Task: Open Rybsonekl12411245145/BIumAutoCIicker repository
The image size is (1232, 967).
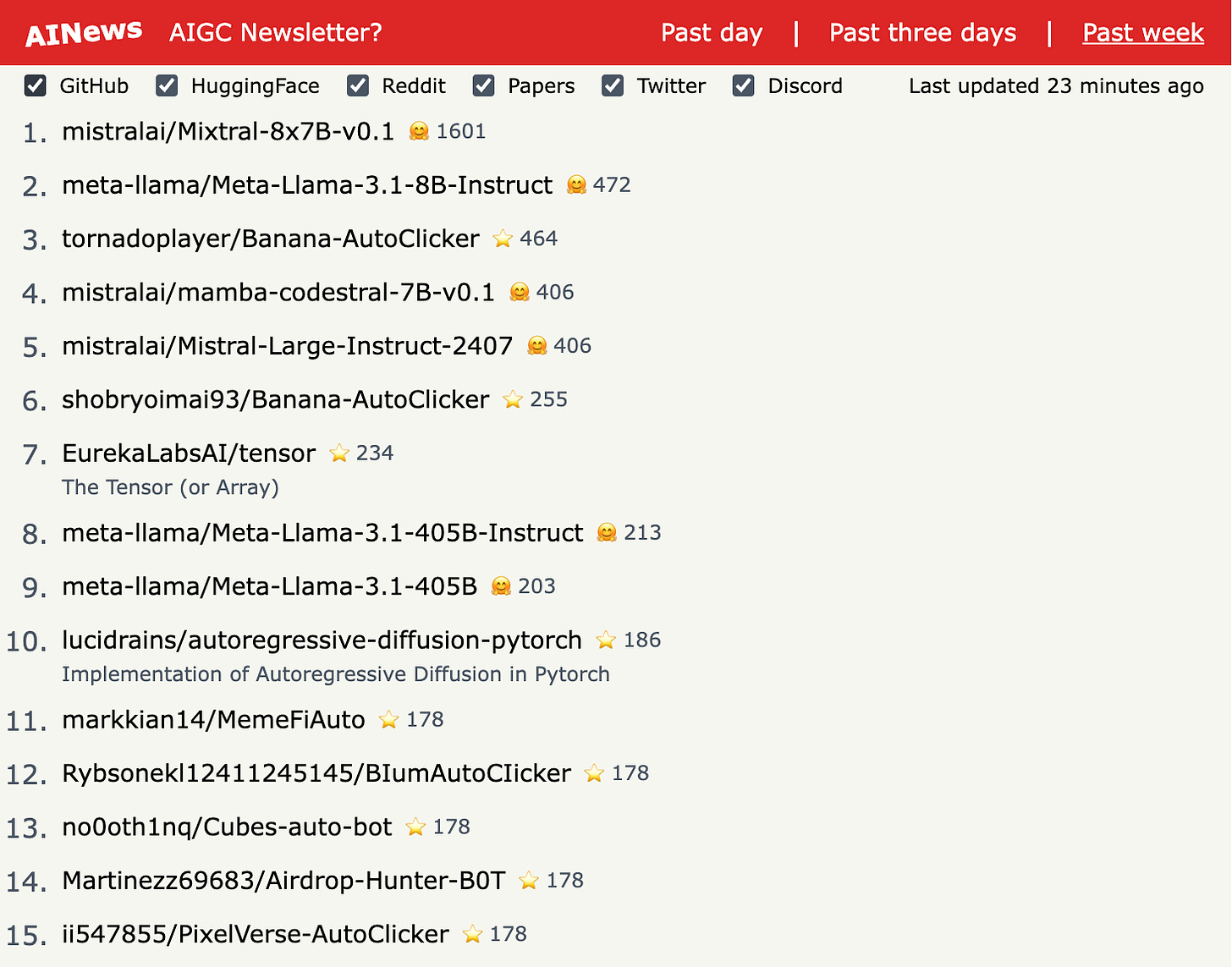Action: 316,772
